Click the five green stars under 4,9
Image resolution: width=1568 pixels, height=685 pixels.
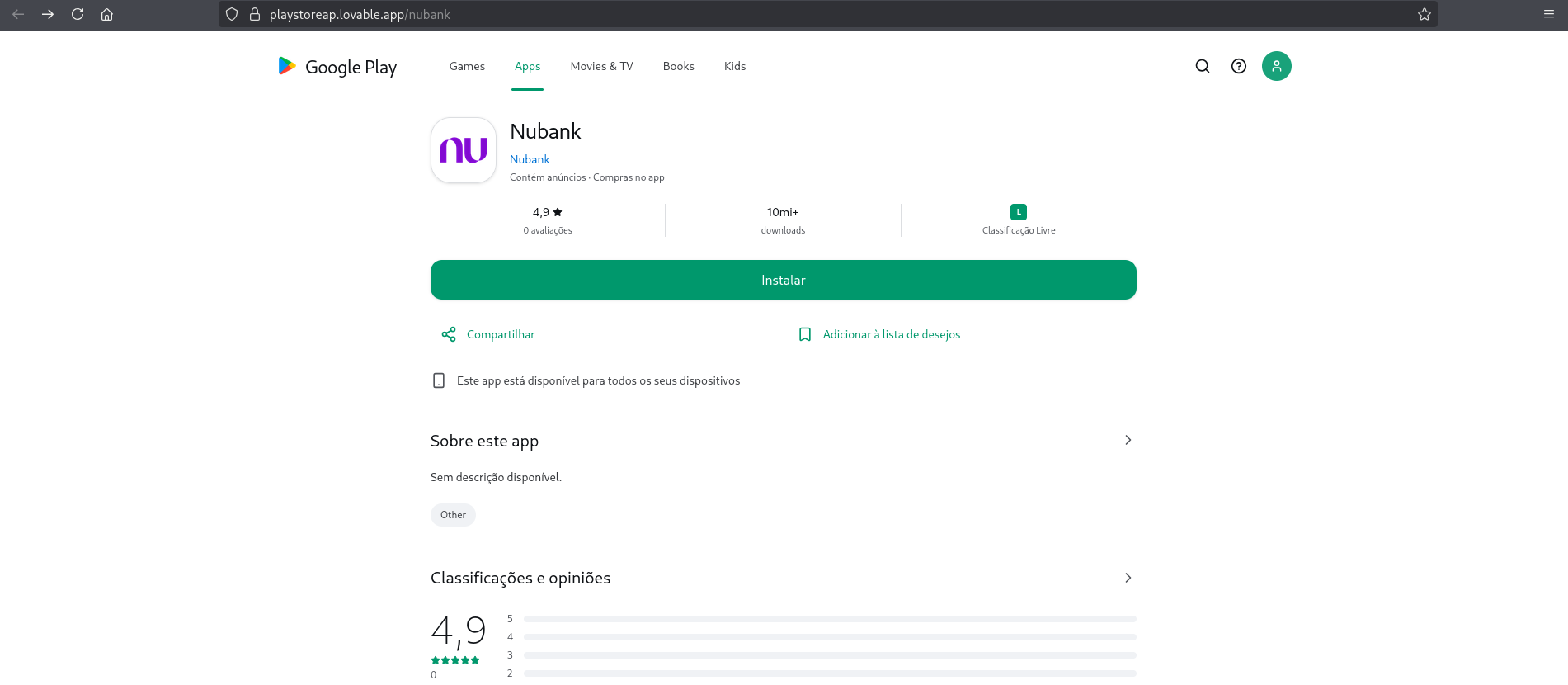pos(455,660)
